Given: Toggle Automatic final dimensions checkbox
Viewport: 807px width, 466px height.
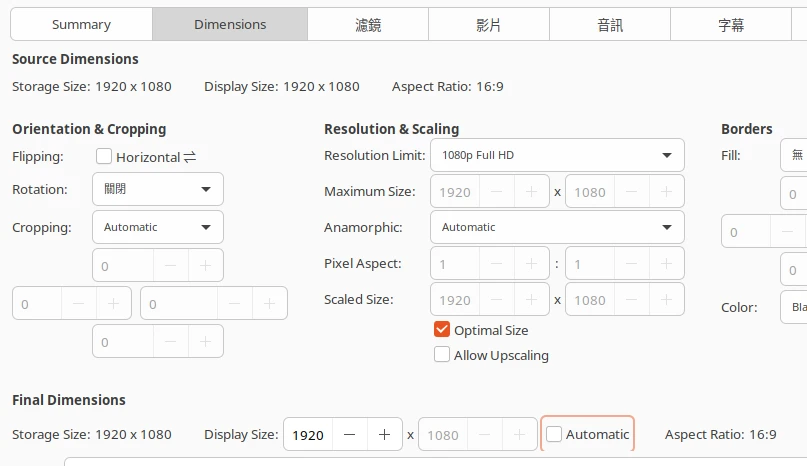Looking at the screenshot, I should tap(555, 434).
